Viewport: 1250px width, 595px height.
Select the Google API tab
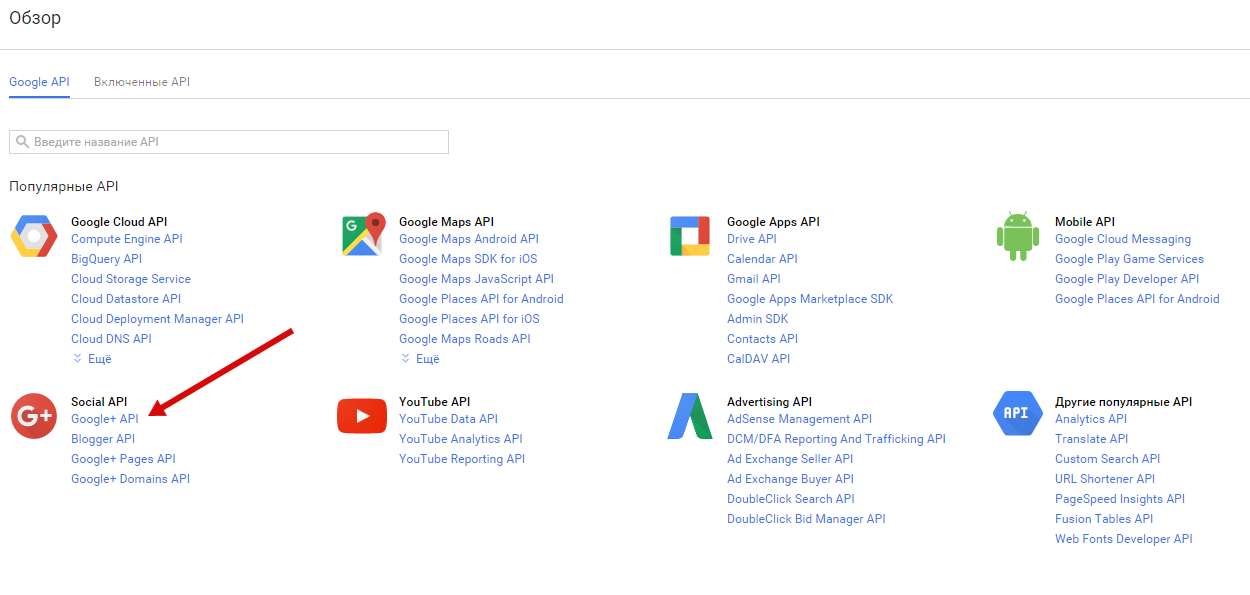pos(39,82)
